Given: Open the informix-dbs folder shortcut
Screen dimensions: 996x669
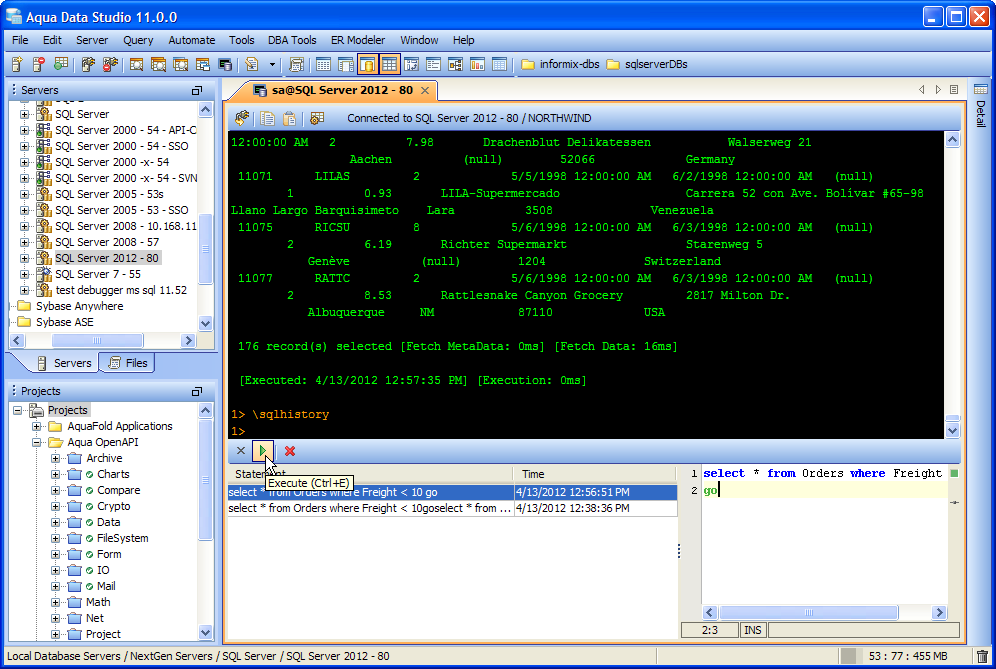Looking at the screenshot, I should tap(560, 64).
